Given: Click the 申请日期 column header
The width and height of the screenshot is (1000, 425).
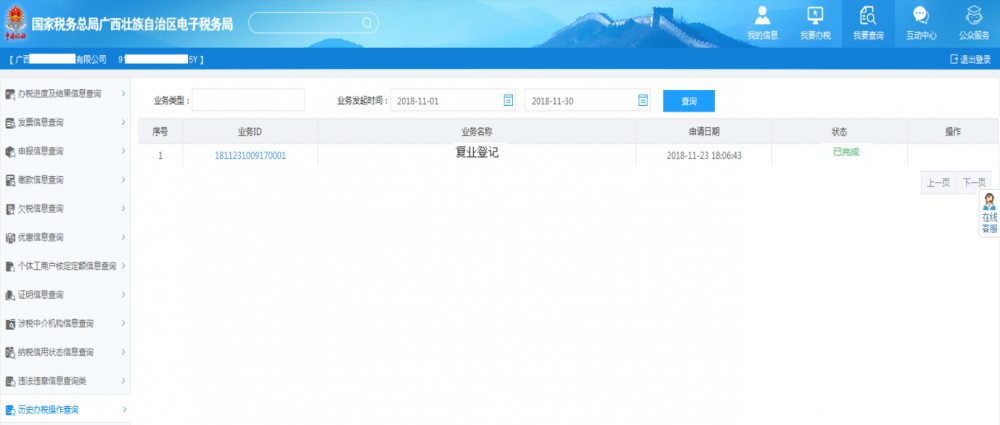Looking at the screenshot, I should pyautogui.click(x=704, y=131).
